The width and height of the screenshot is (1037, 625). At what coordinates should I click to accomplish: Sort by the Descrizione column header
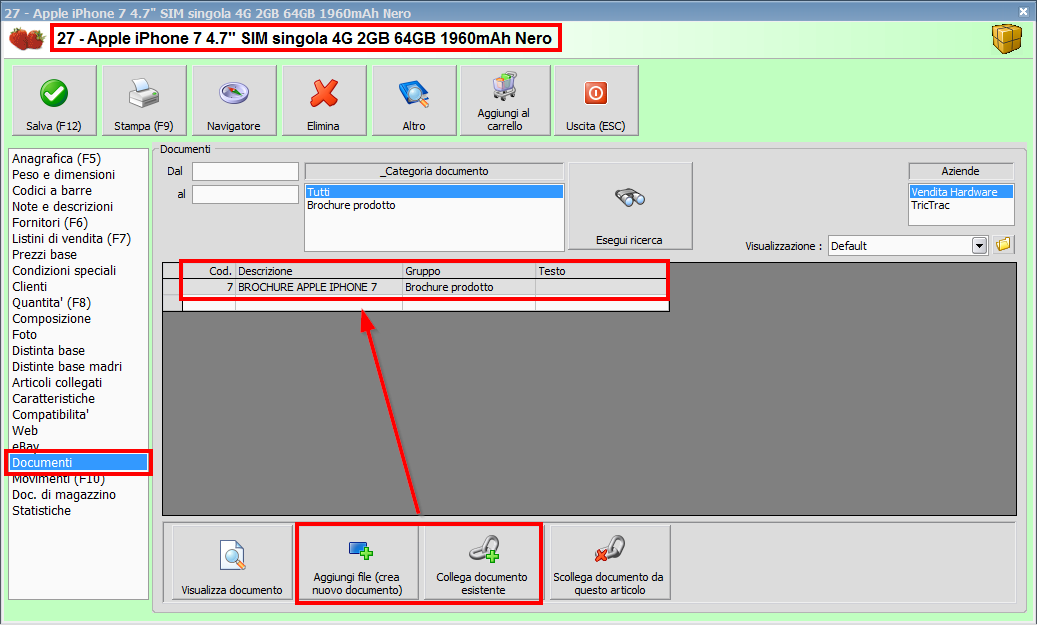pyautogui.click(x=319, y=271)
